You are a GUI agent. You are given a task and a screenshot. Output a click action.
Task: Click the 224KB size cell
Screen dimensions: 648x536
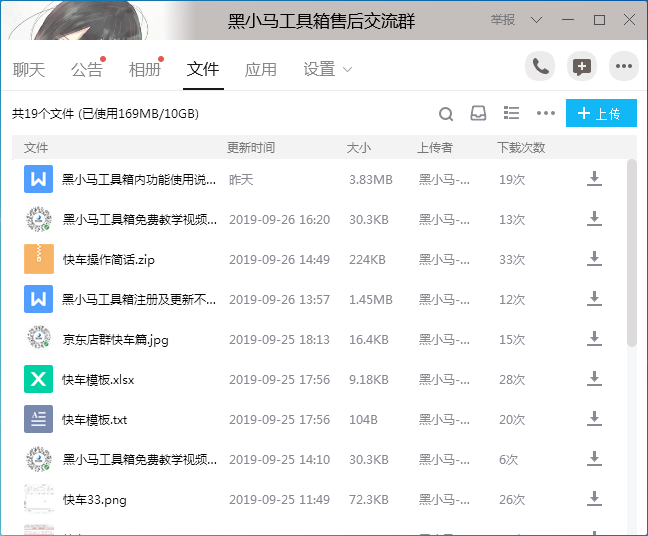[x=367, y=260]
